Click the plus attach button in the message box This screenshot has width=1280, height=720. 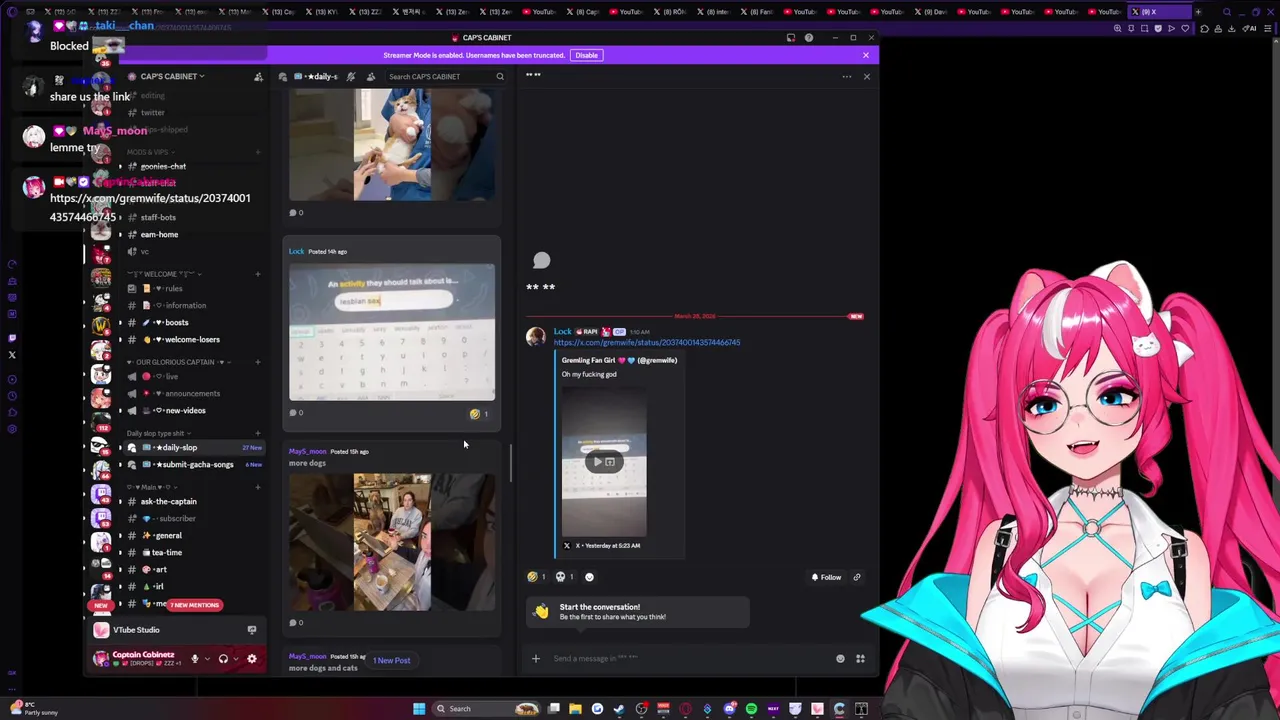(x=536, y=658)
